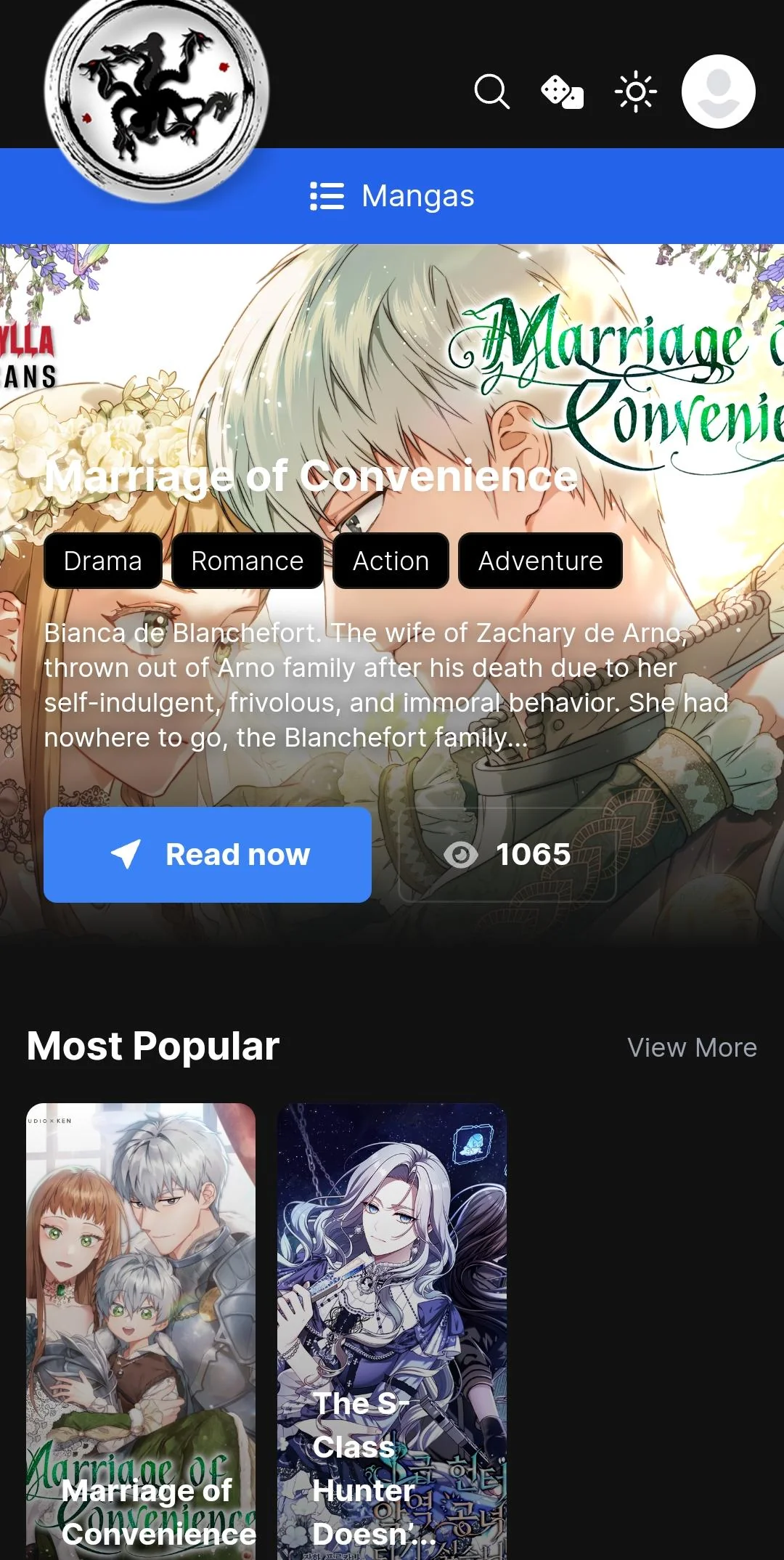This screenshot has height=1560, width=784.
Task: Select the Adventure genre tag
Action: [x=540, y=561]
